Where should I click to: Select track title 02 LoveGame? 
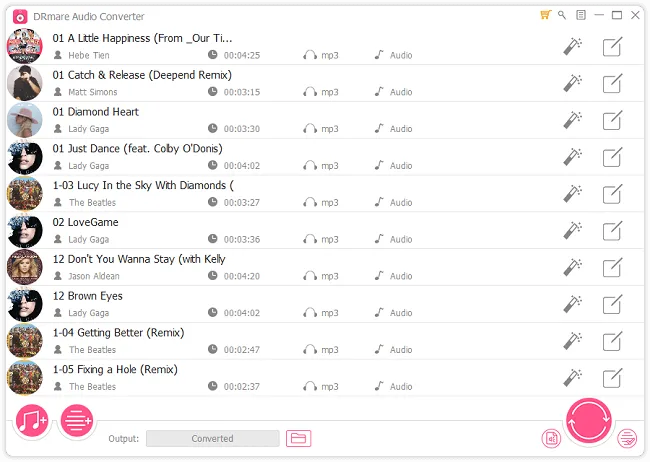[85, 222]
